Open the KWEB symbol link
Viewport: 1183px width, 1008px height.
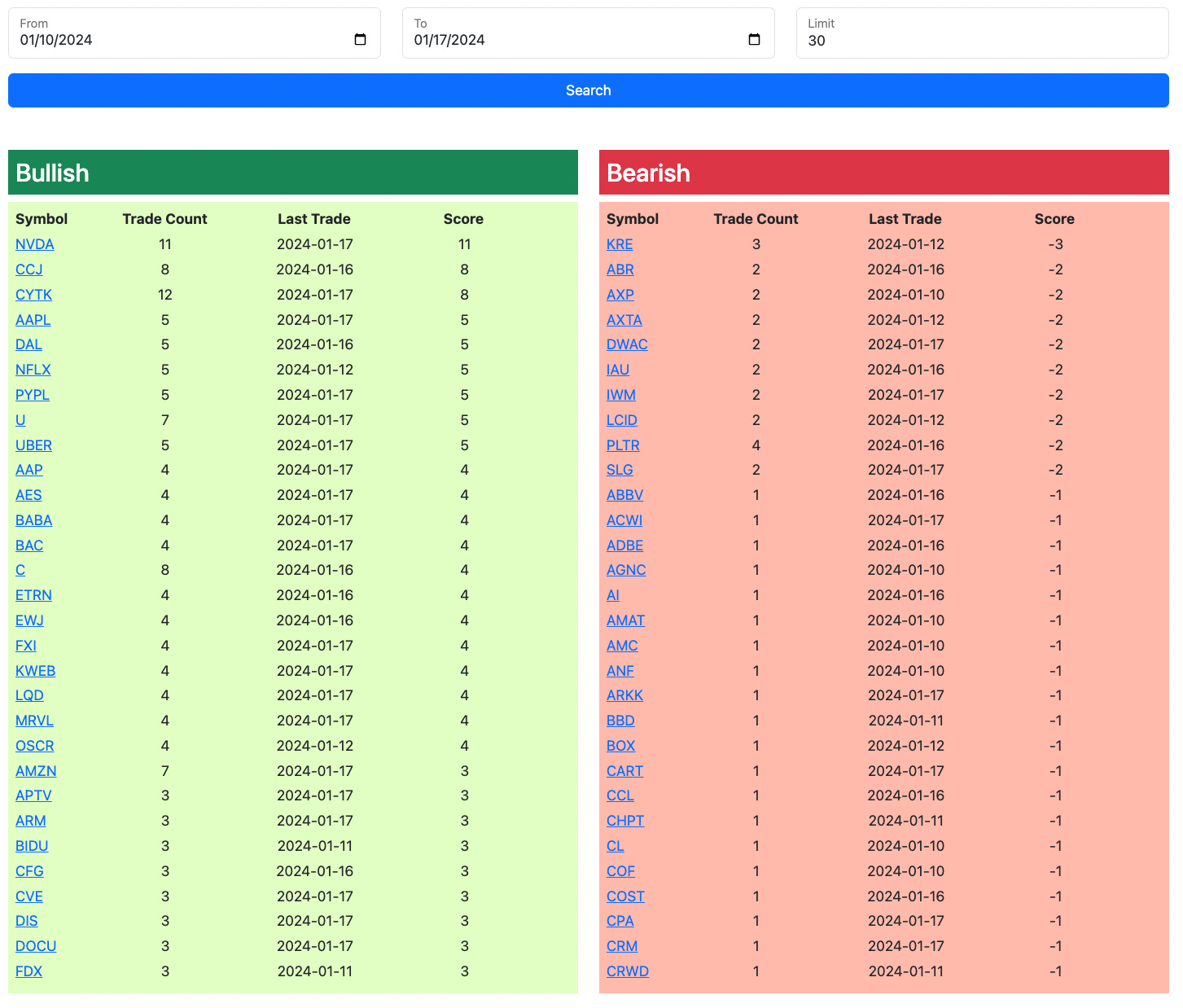point(36,671)
